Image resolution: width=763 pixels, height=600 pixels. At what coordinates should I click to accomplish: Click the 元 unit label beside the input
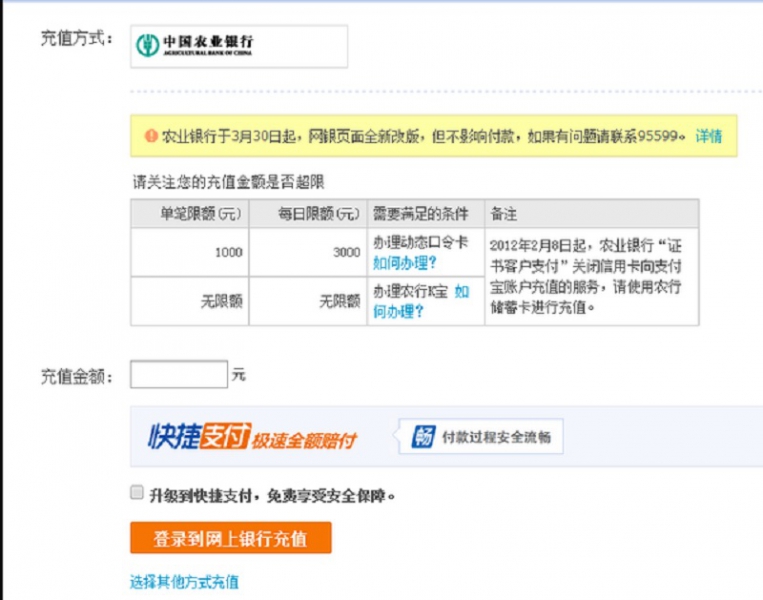point(238,375)
